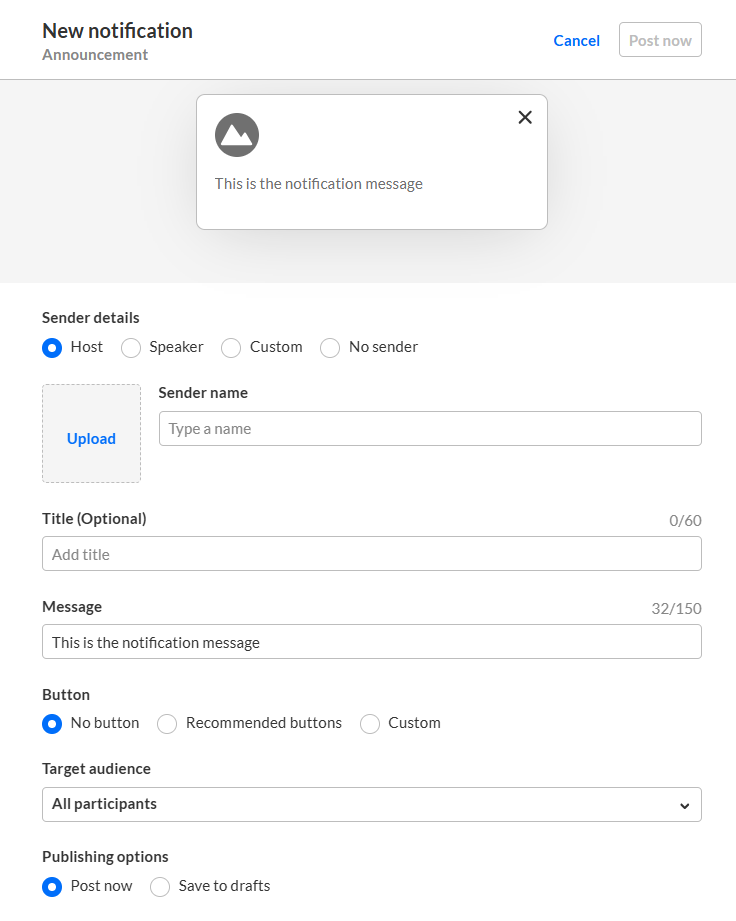Image resolution: width=736 pixels, height=921 pixels.
Task: Choose Speaker as the sender
Action: click(x=131, y=348)
